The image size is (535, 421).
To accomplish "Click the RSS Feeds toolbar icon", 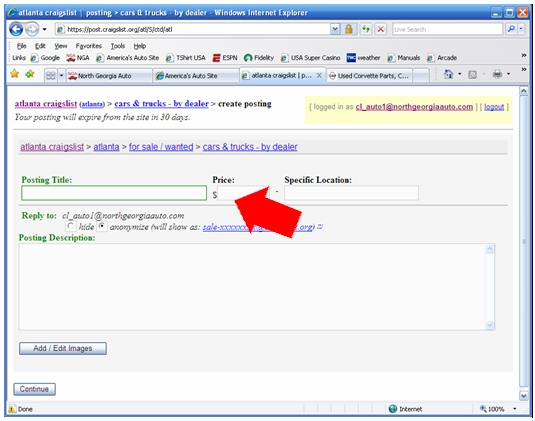I will [x=473, y=74].
